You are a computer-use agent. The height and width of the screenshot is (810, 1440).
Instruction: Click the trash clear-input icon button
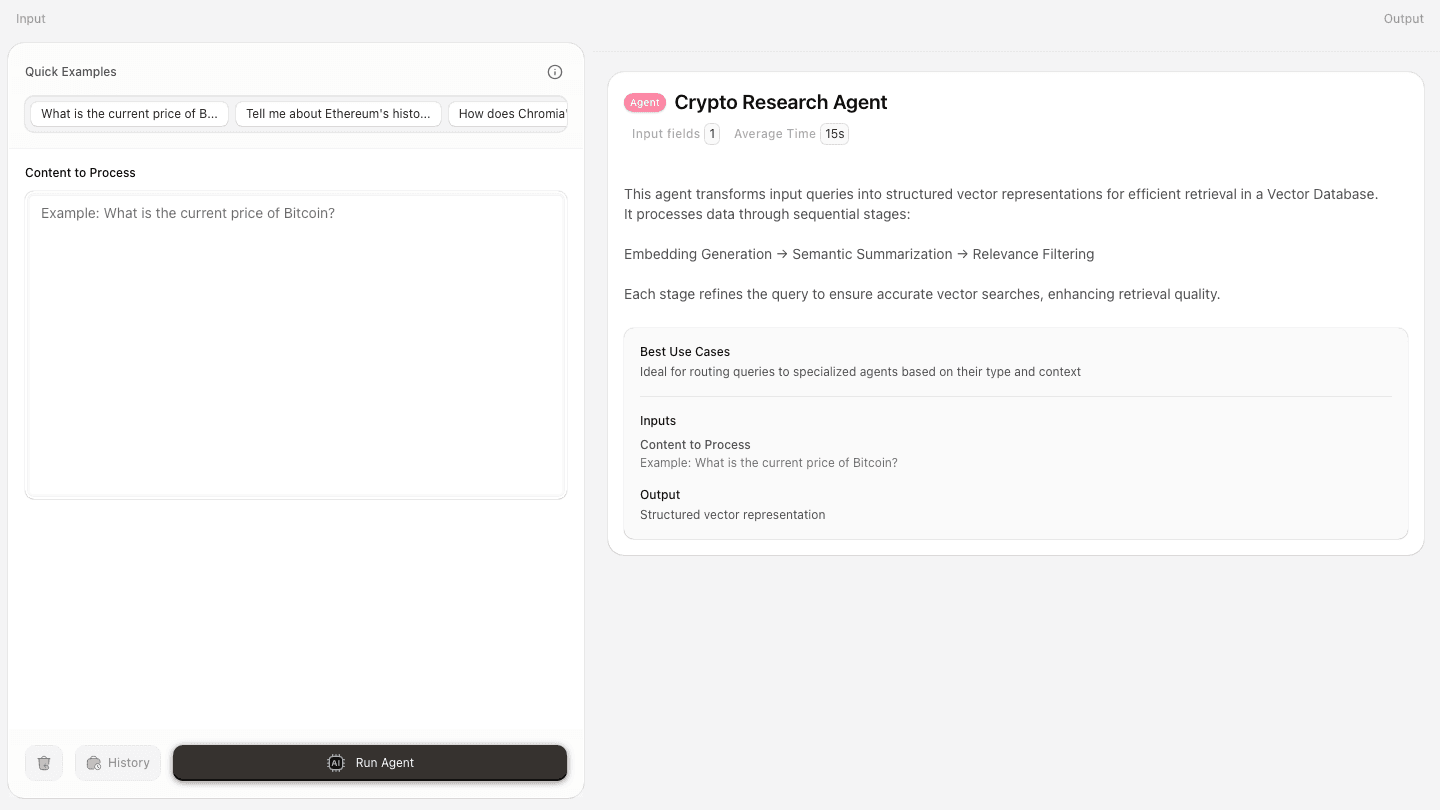pyautogui.click(x=44, y=763)
